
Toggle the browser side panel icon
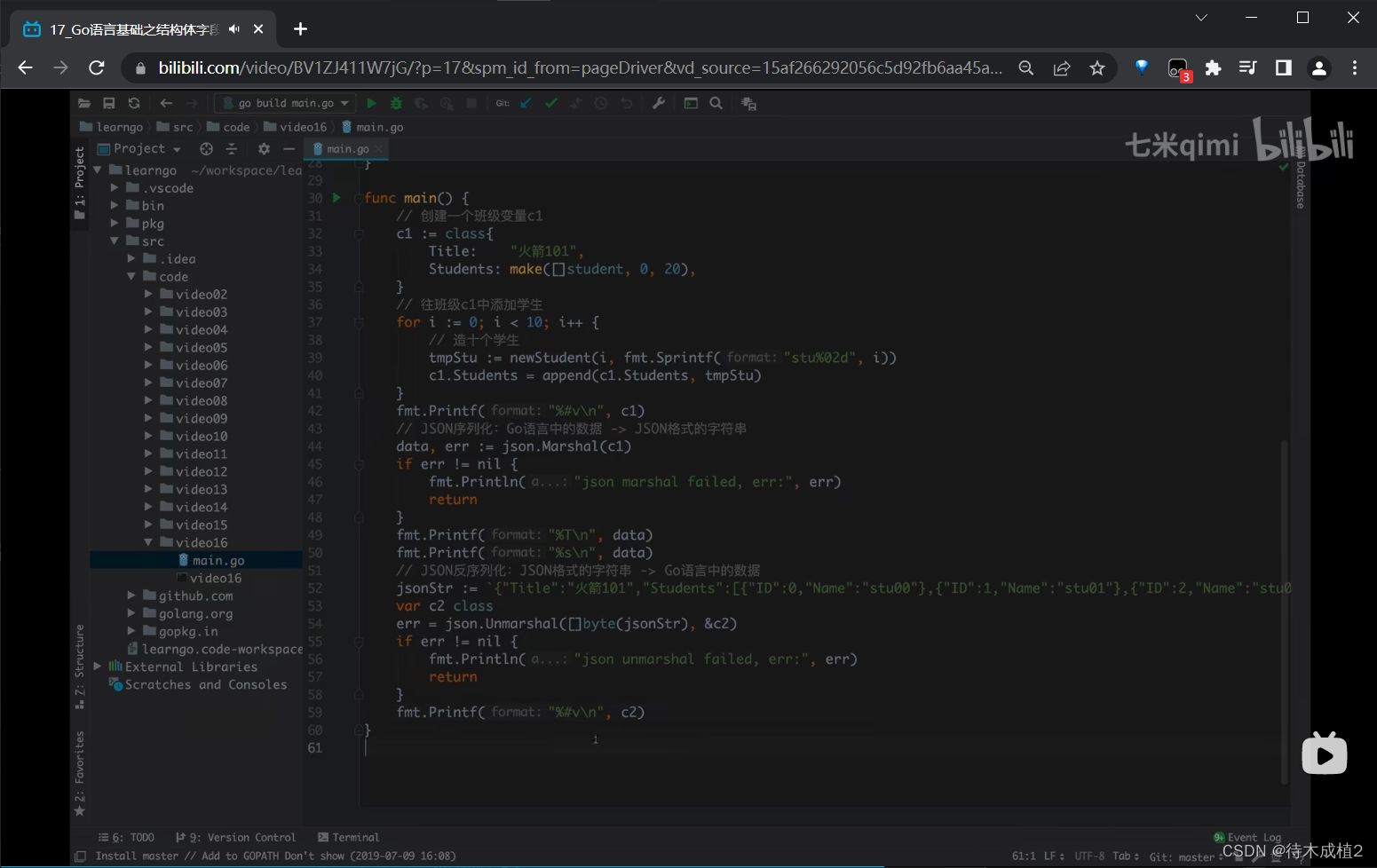pyautogui.click(x=1284, y=67)
